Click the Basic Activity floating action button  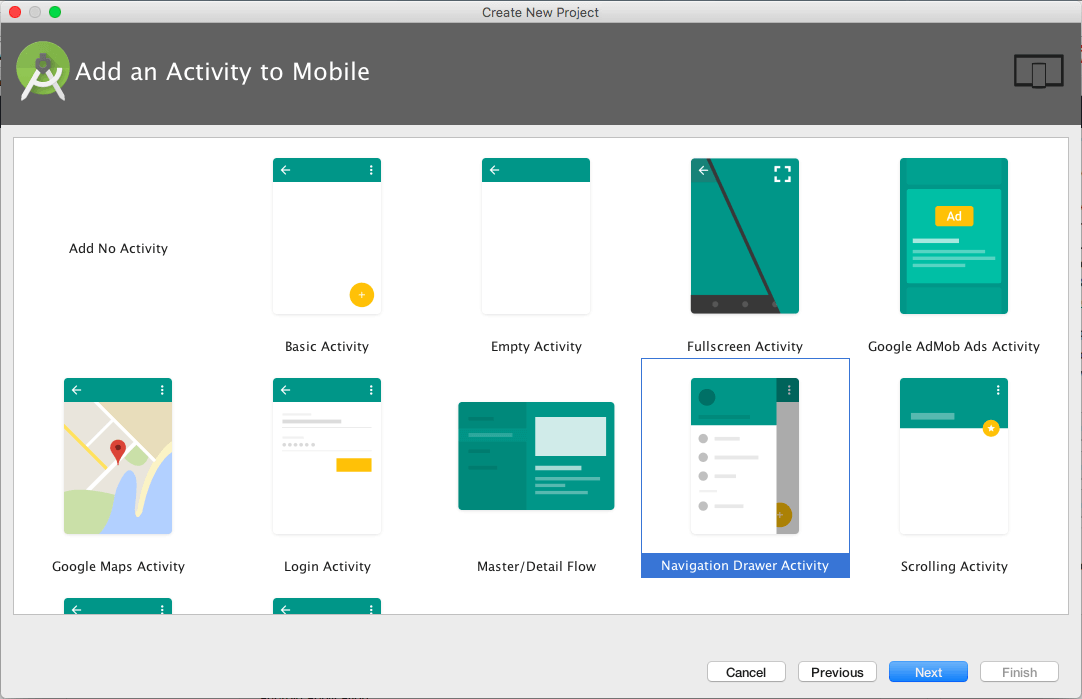[362, 295]
